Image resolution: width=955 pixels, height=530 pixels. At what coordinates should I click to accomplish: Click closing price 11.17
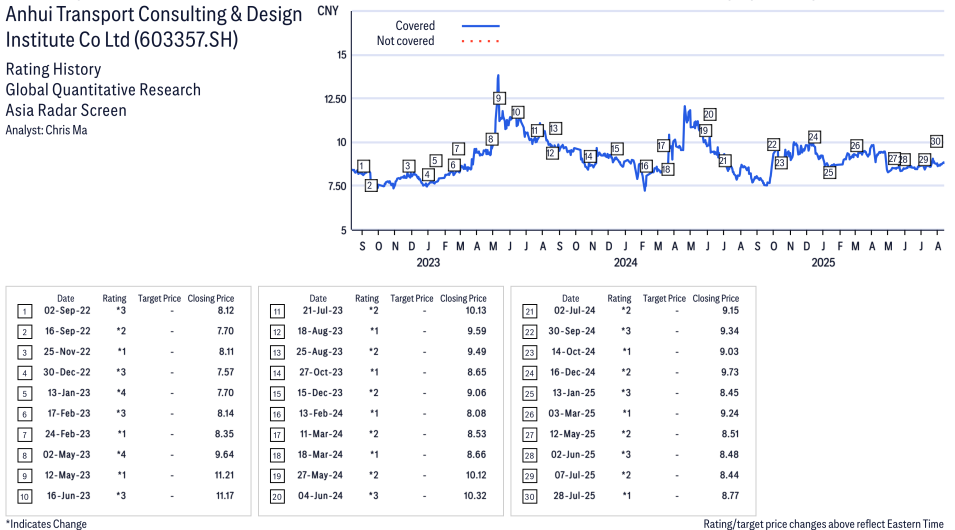(x=225, y=496)
